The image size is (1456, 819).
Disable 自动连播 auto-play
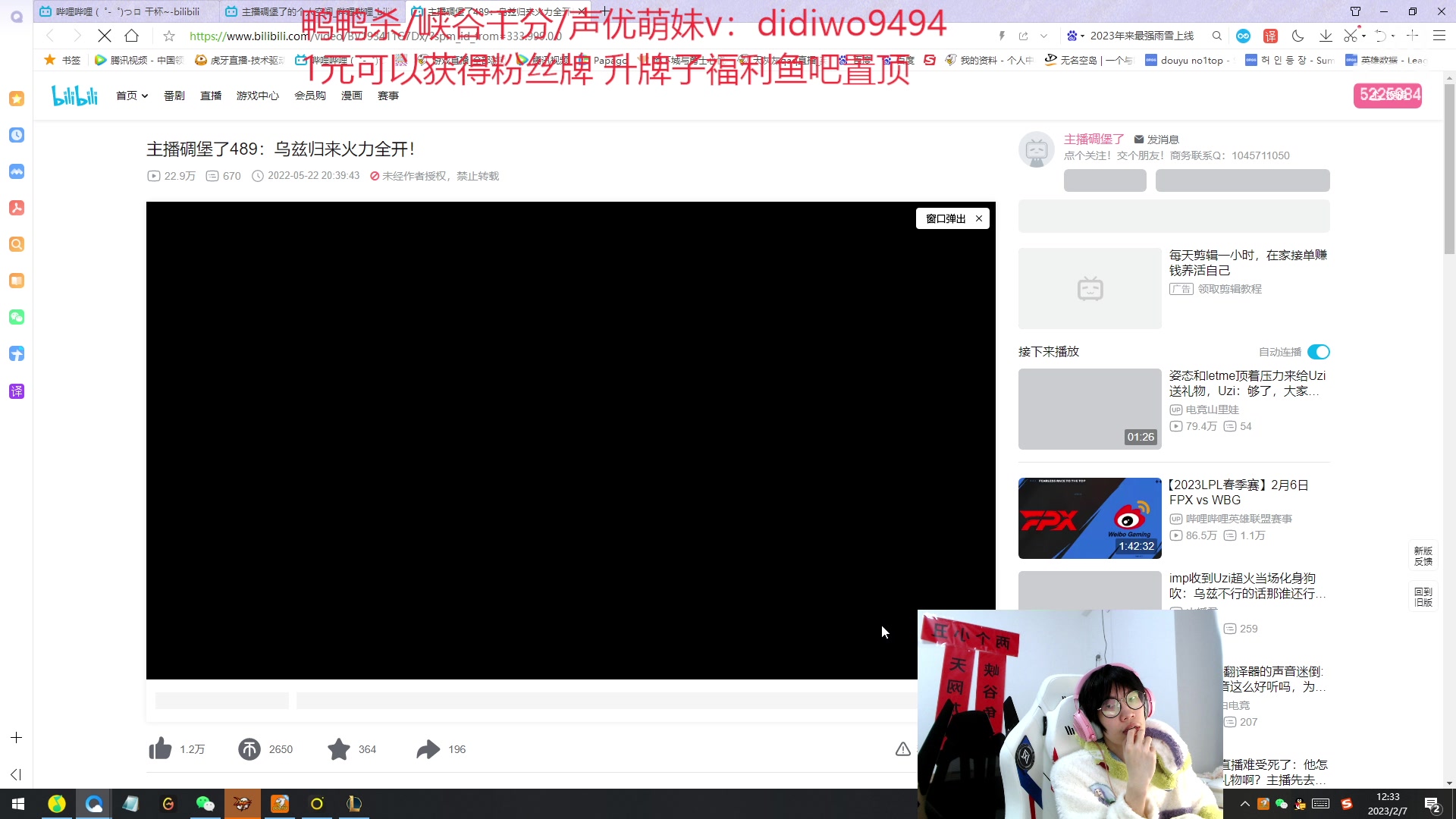point(1318,351)
